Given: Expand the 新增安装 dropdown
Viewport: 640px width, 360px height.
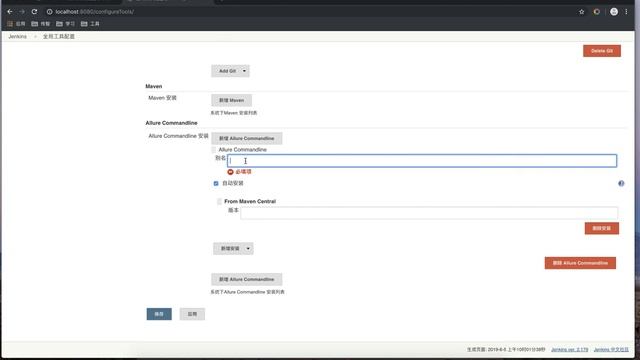Looking at the screenshot, I should click(248, 249).
